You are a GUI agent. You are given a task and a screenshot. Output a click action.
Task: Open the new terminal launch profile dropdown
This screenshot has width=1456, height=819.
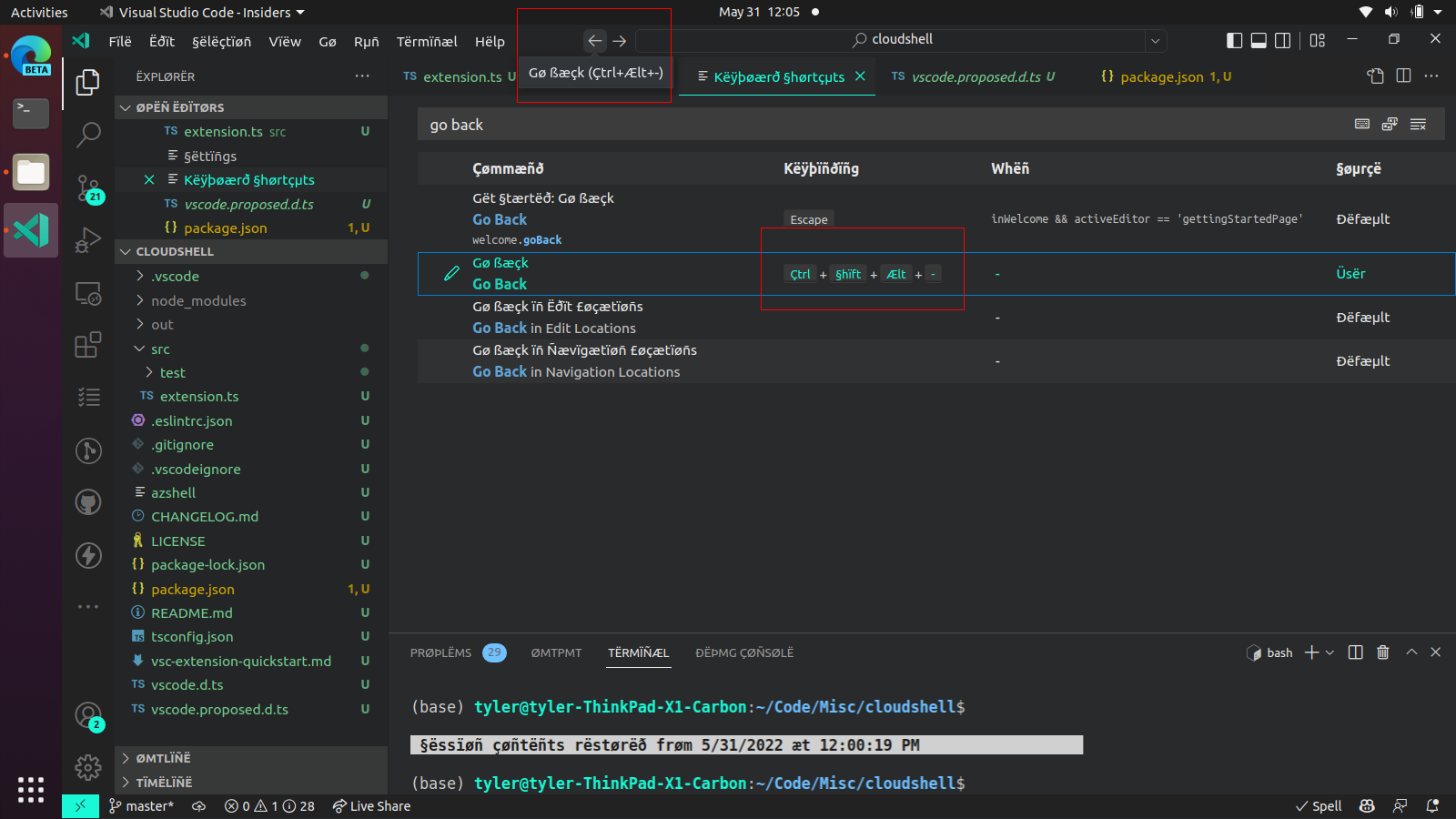tap(1330, 652)
